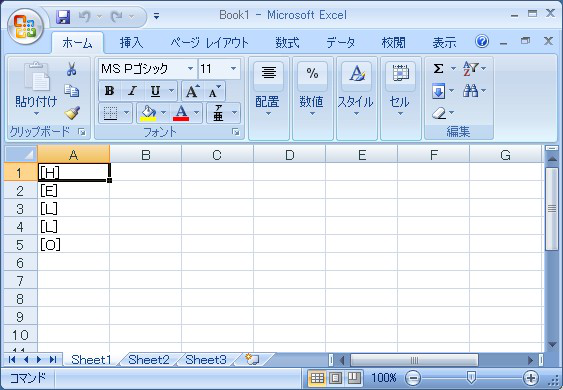This screenshot has width=563, height=390.
Task: Toggle Italic formatting
Action: pyautogui.click(x=132, y=91)
